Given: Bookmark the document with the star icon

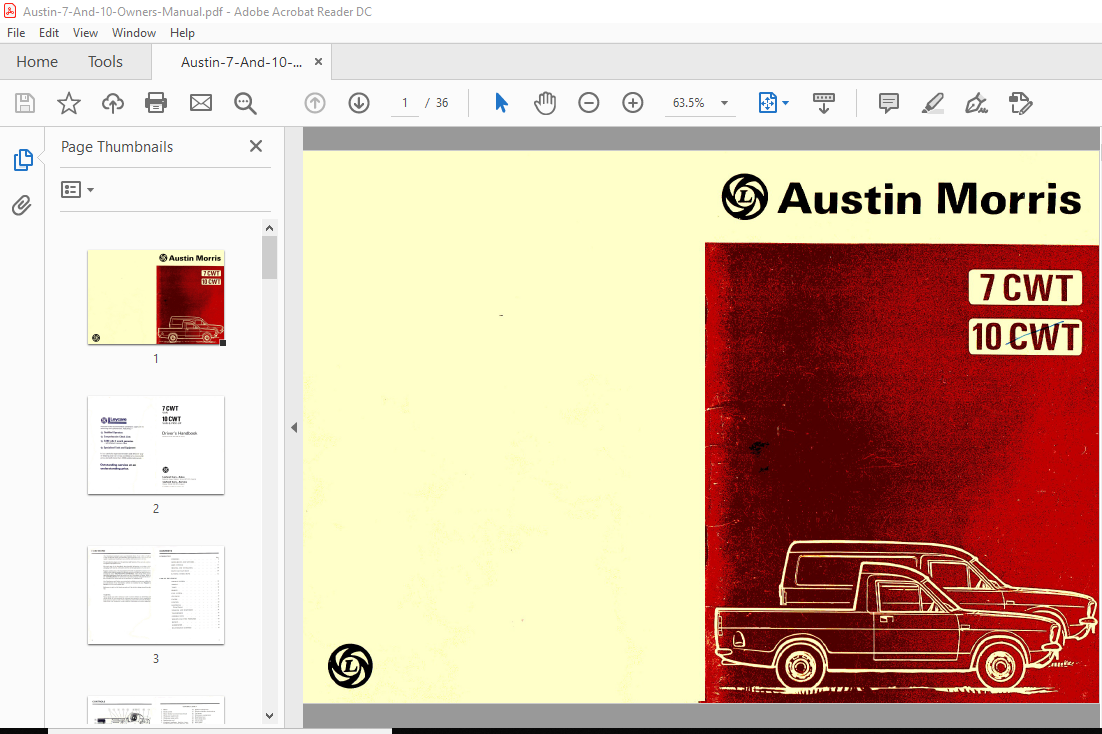Looking at the screenshot, I should tap(69, 103).
